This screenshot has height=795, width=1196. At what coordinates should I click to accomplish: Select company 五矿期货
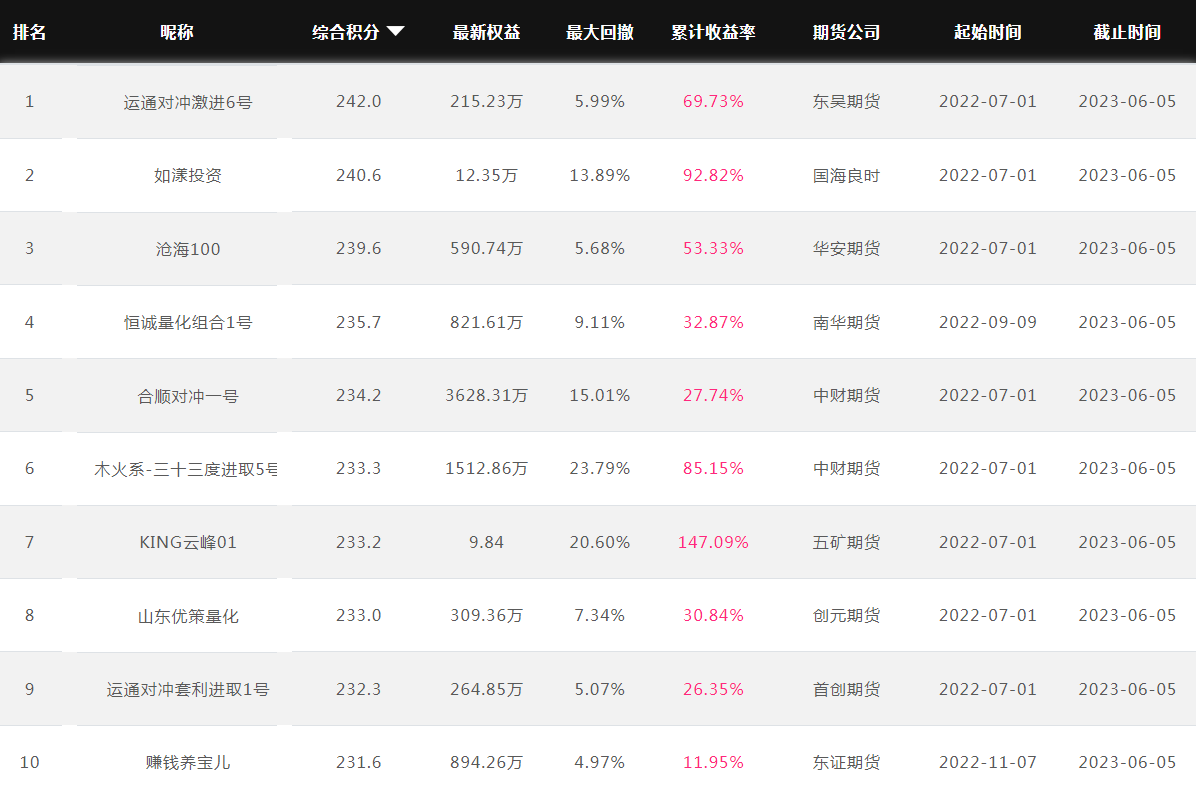coord(847,542)
